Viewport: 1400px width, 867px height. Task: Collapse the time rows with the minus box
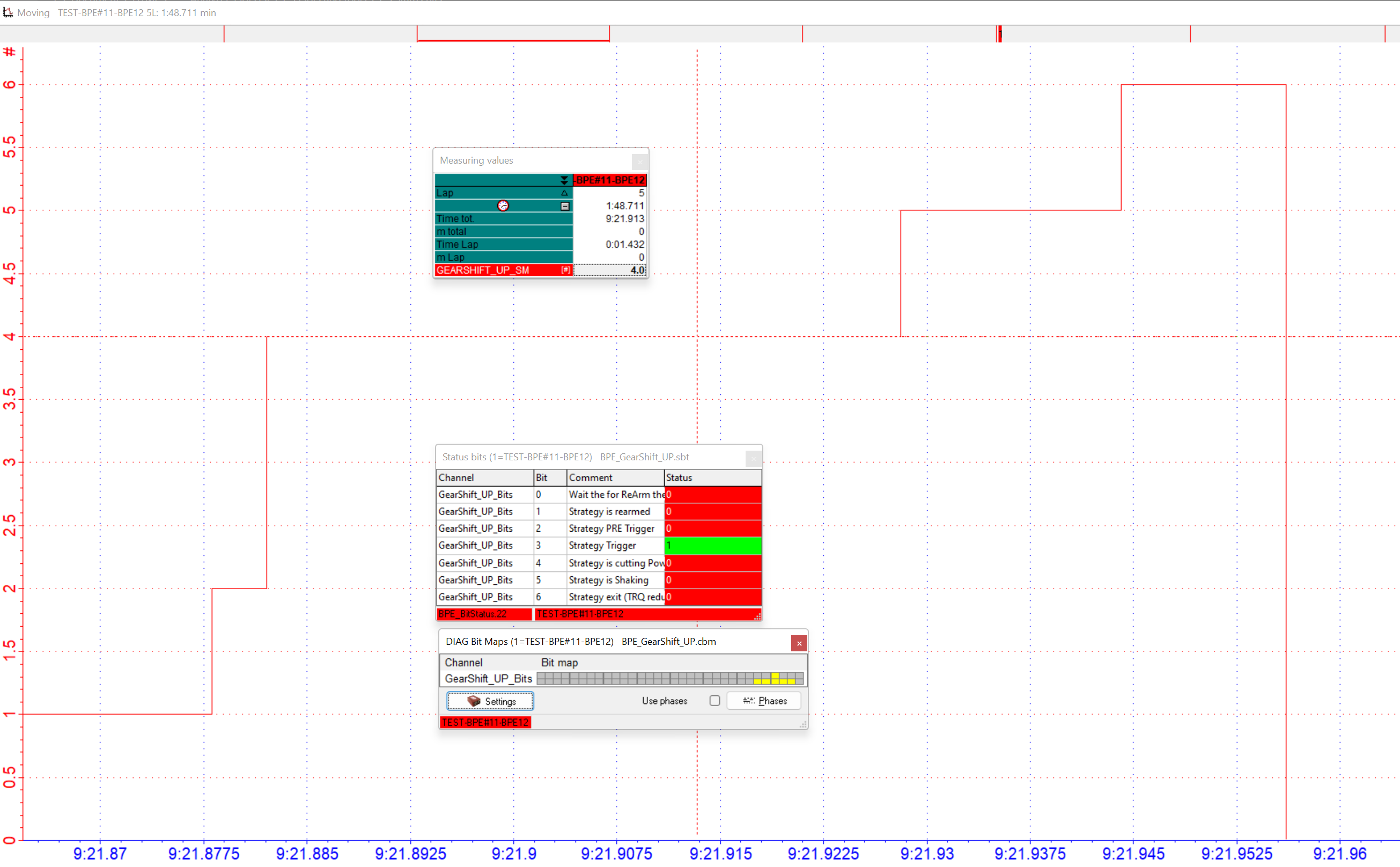click(565, 206)
